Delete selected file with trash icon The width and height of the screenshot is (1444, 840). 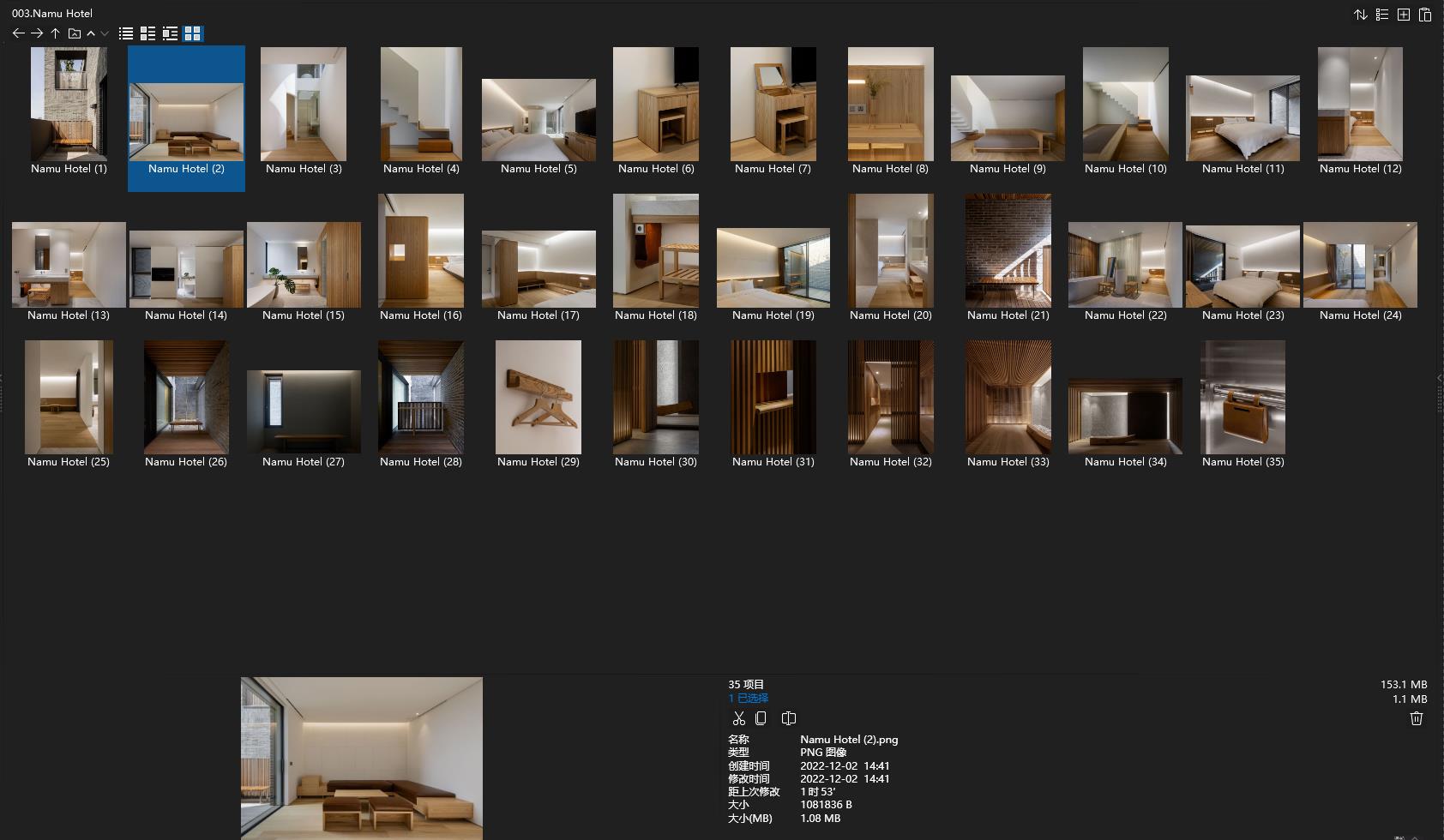[x=1416, y=718]
